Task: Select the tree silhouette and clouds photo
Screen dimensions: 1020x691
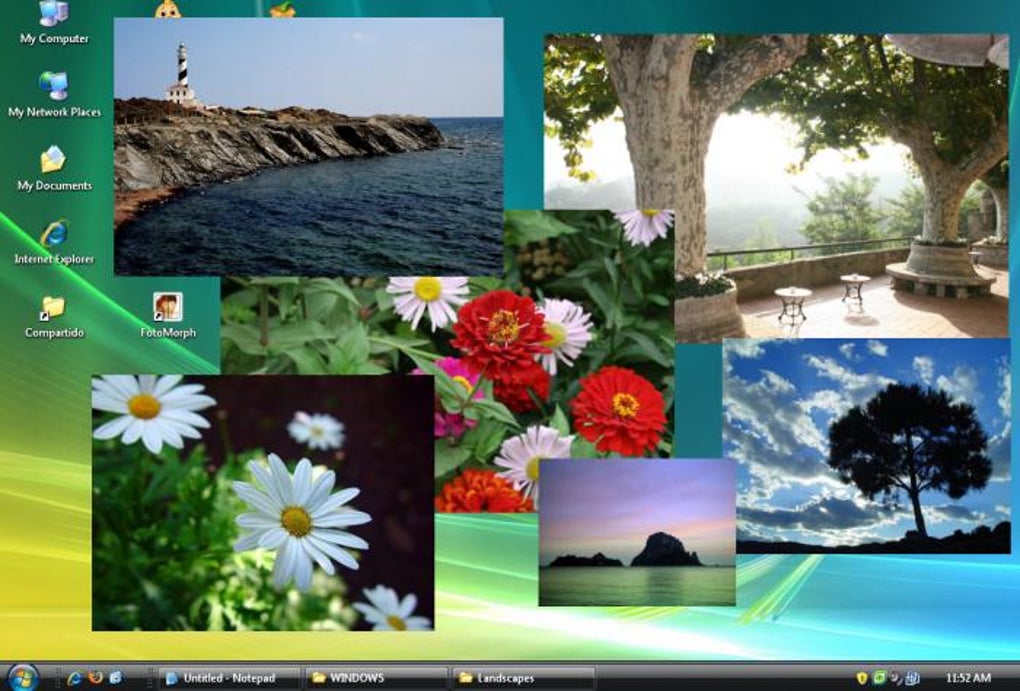Action: 866,446
